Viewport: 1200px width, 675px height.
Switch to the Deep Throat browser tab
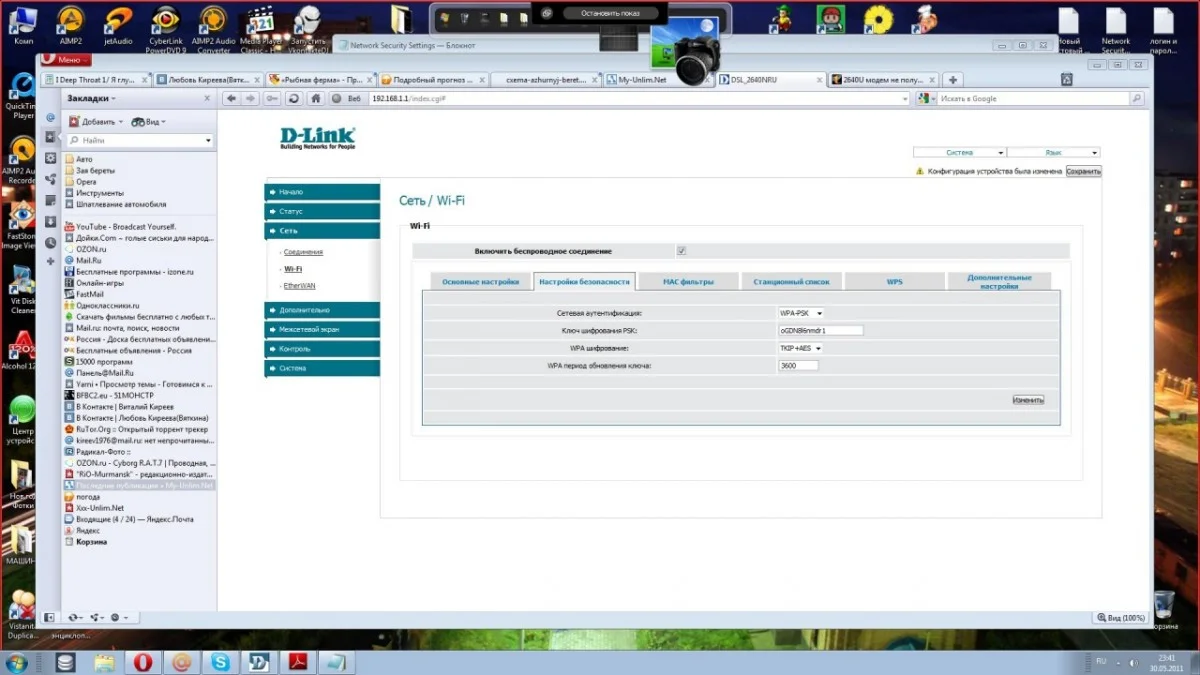(97, 79)
